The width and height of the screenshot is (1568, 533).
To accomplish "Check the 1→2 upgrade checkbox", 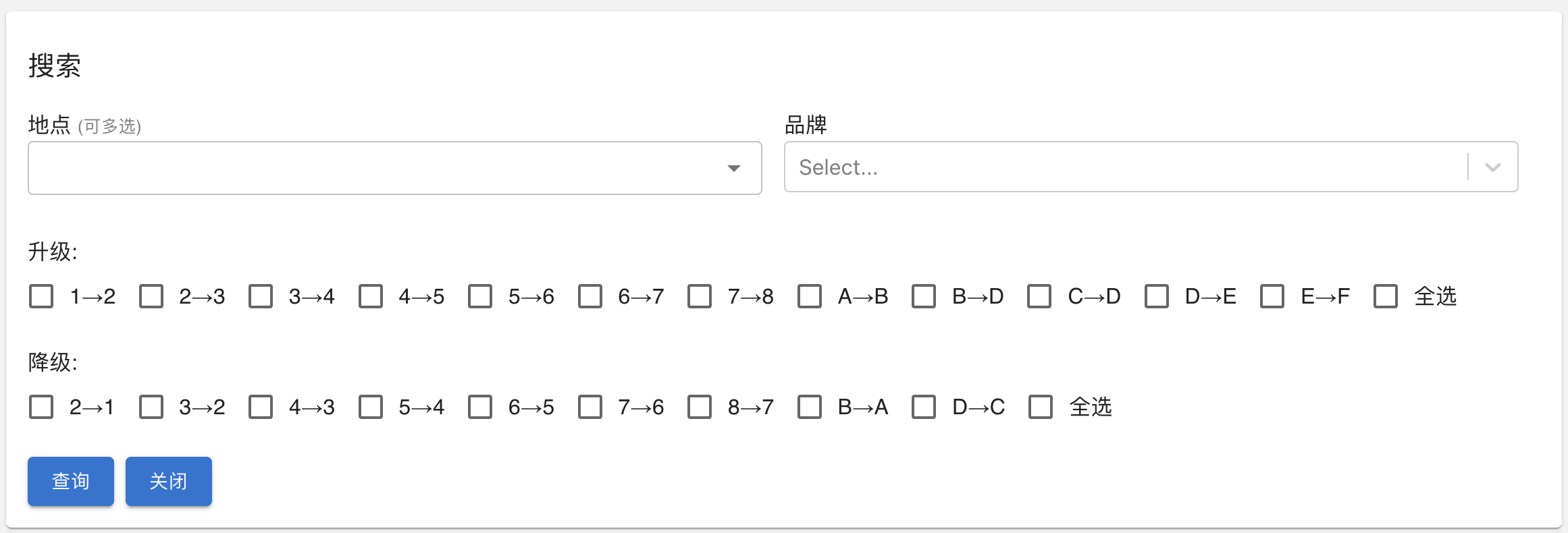I will point(41,296).
